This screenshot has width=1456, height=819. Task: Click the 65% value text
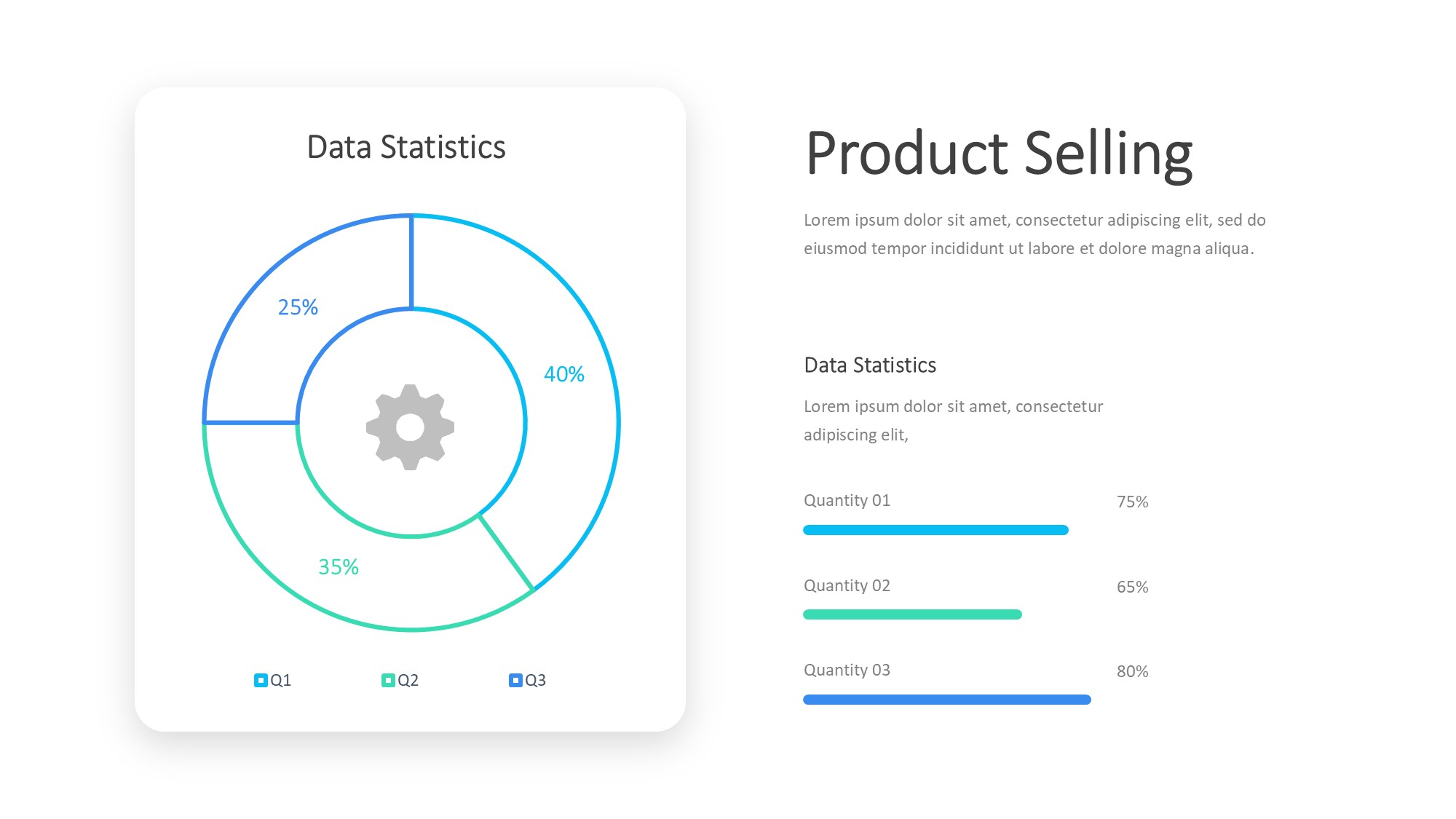(1132, 587)
